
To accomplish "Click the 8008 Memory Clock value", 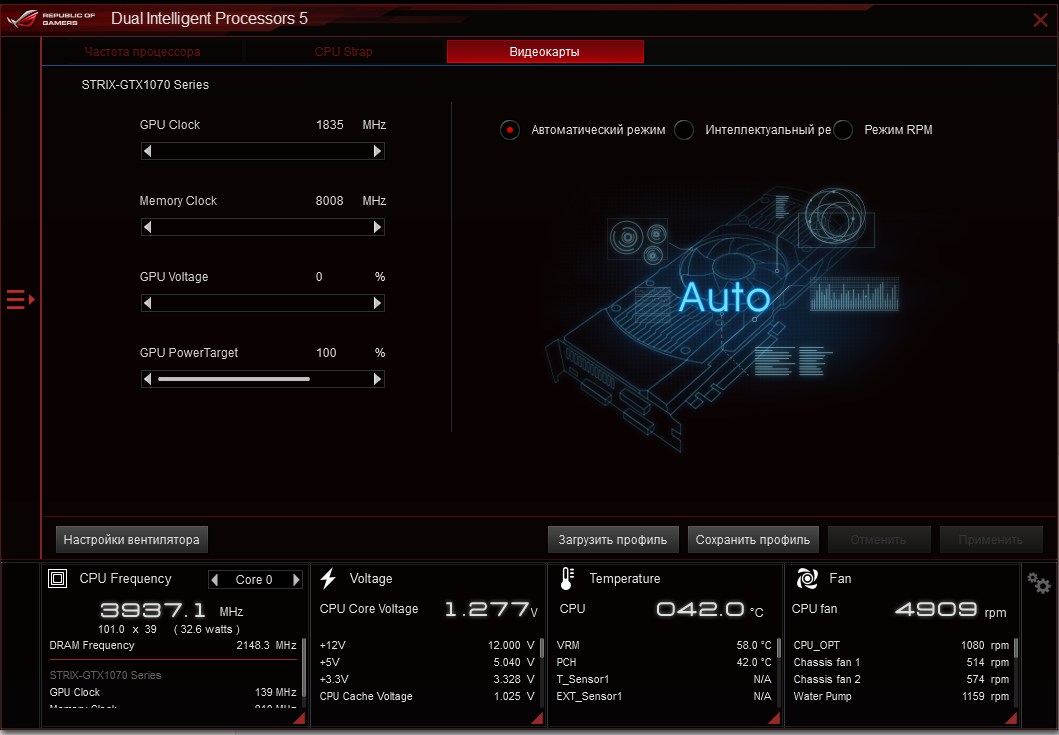I will [x=330, y=201].
